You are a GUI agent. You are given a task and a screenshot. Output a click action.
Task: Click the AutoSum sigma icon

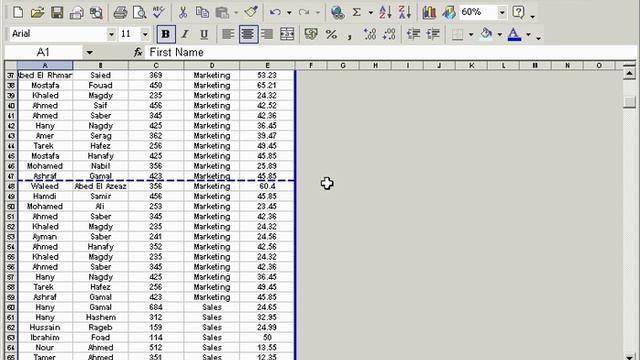coord(356,13)
